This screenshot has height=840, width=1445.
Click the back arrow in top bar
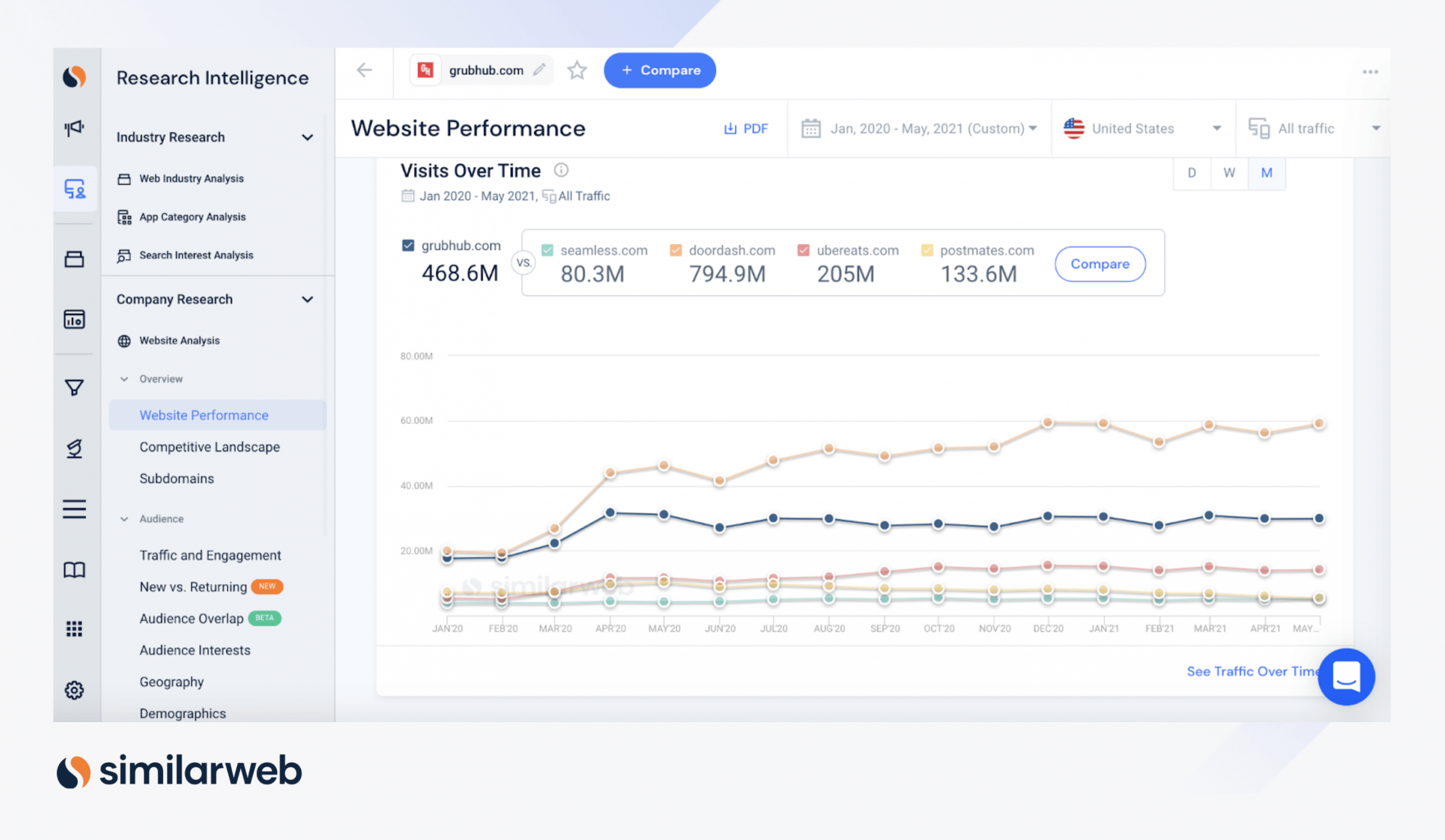pyautogui.click(x=364, y=71)
